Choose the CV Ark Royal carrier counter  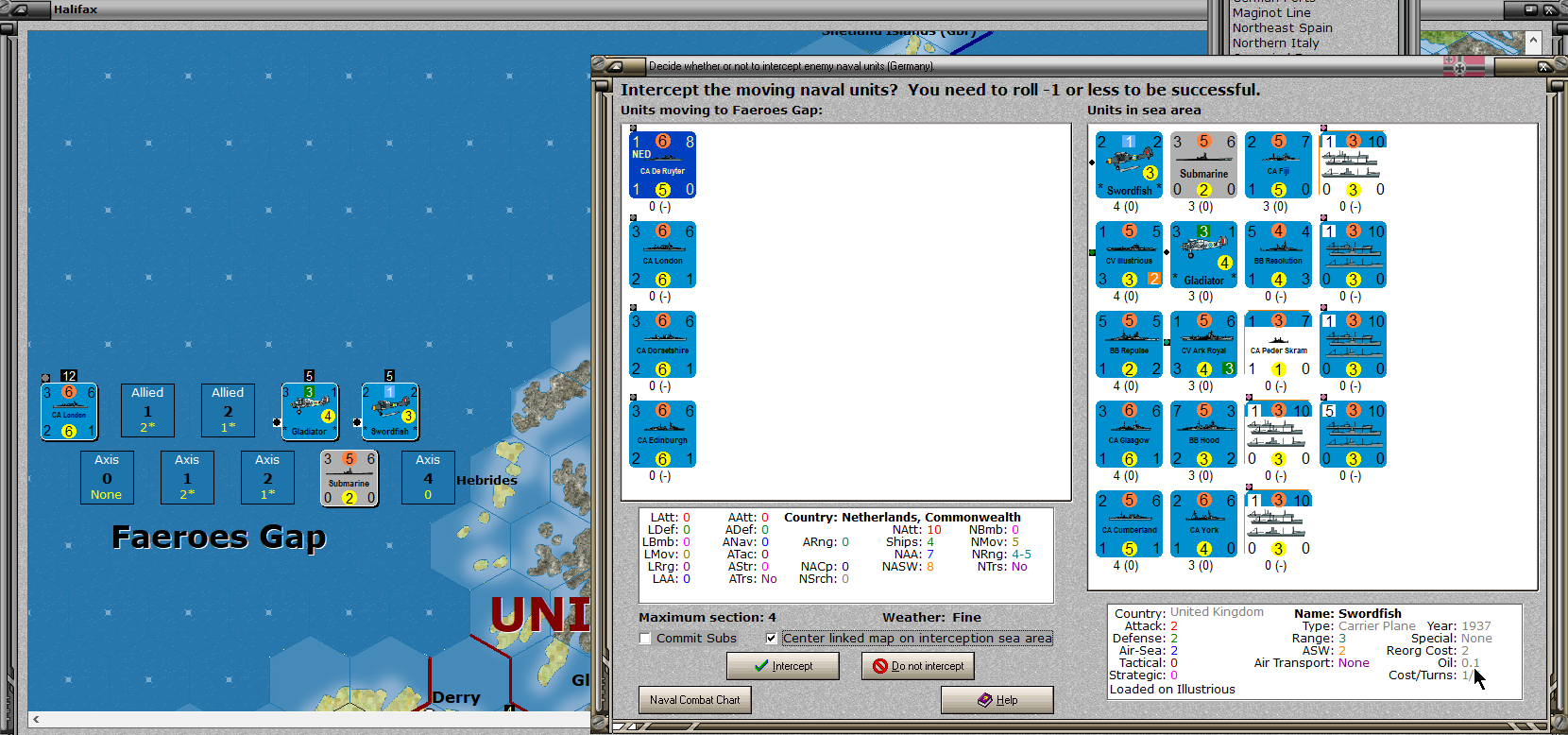(x=1203, y=345)
